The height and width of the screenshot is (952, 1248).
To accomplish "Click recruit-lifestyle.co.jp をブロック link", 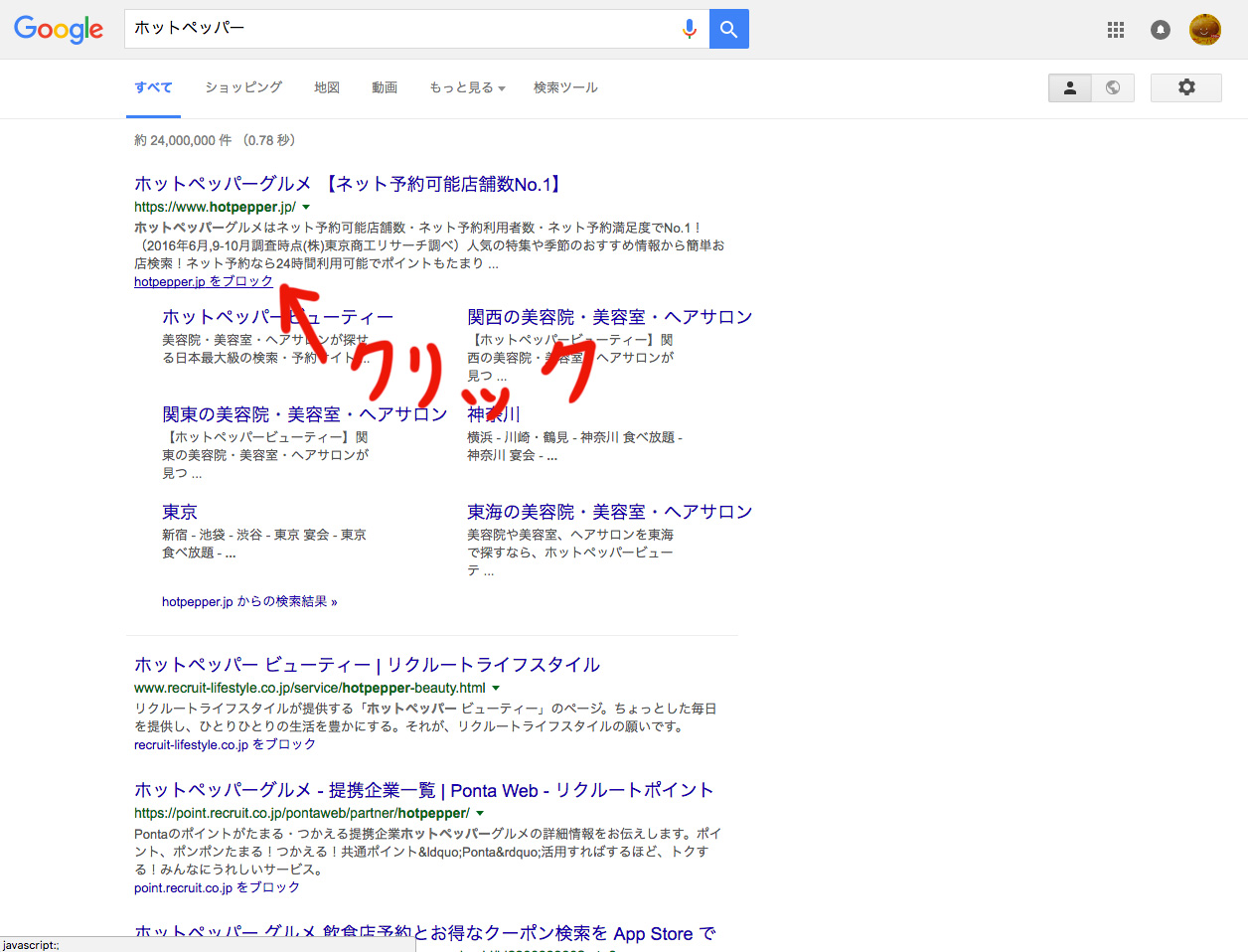I will click(x=226, y=744).
